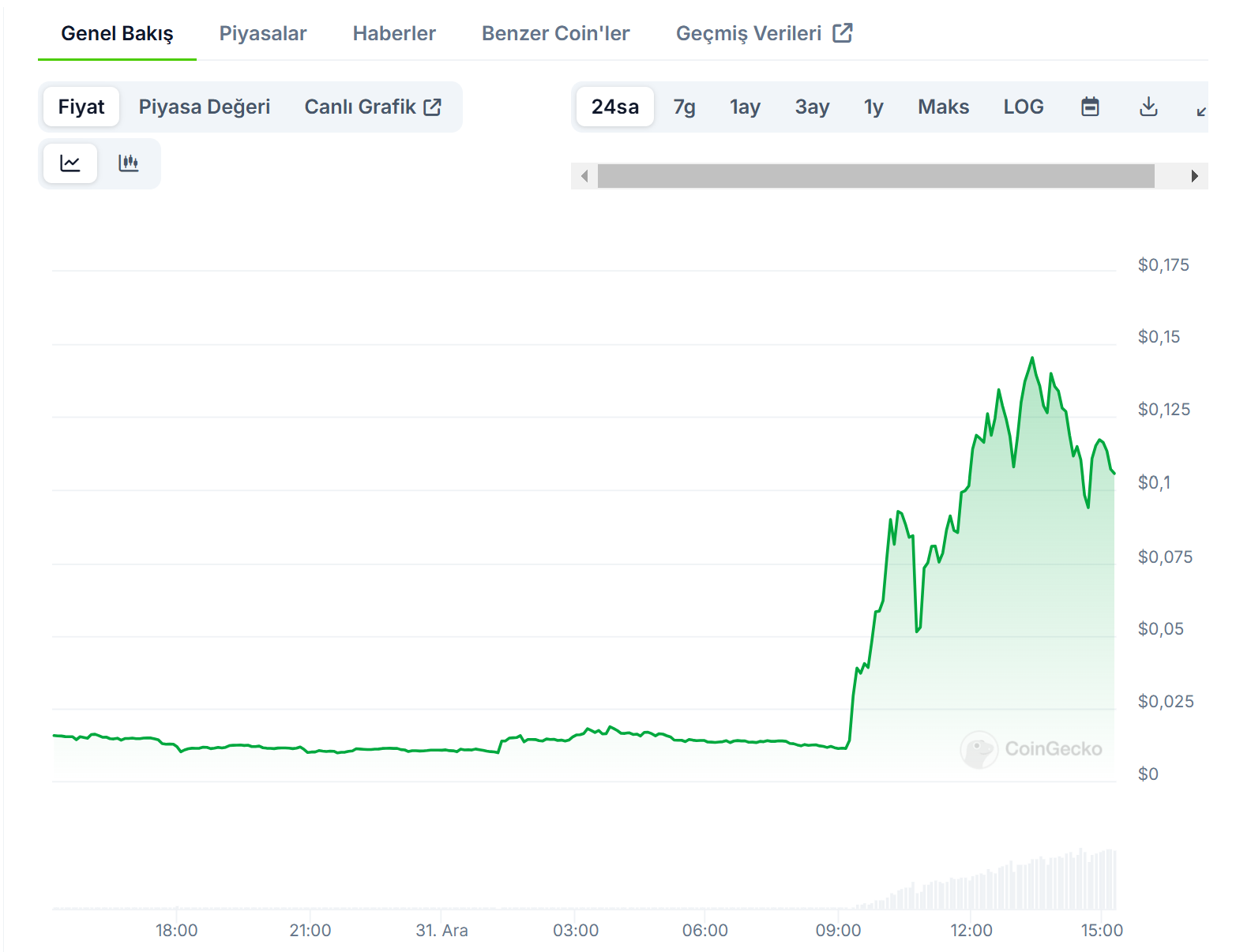Open the Piyasalar tab

(x=262, y=33)
